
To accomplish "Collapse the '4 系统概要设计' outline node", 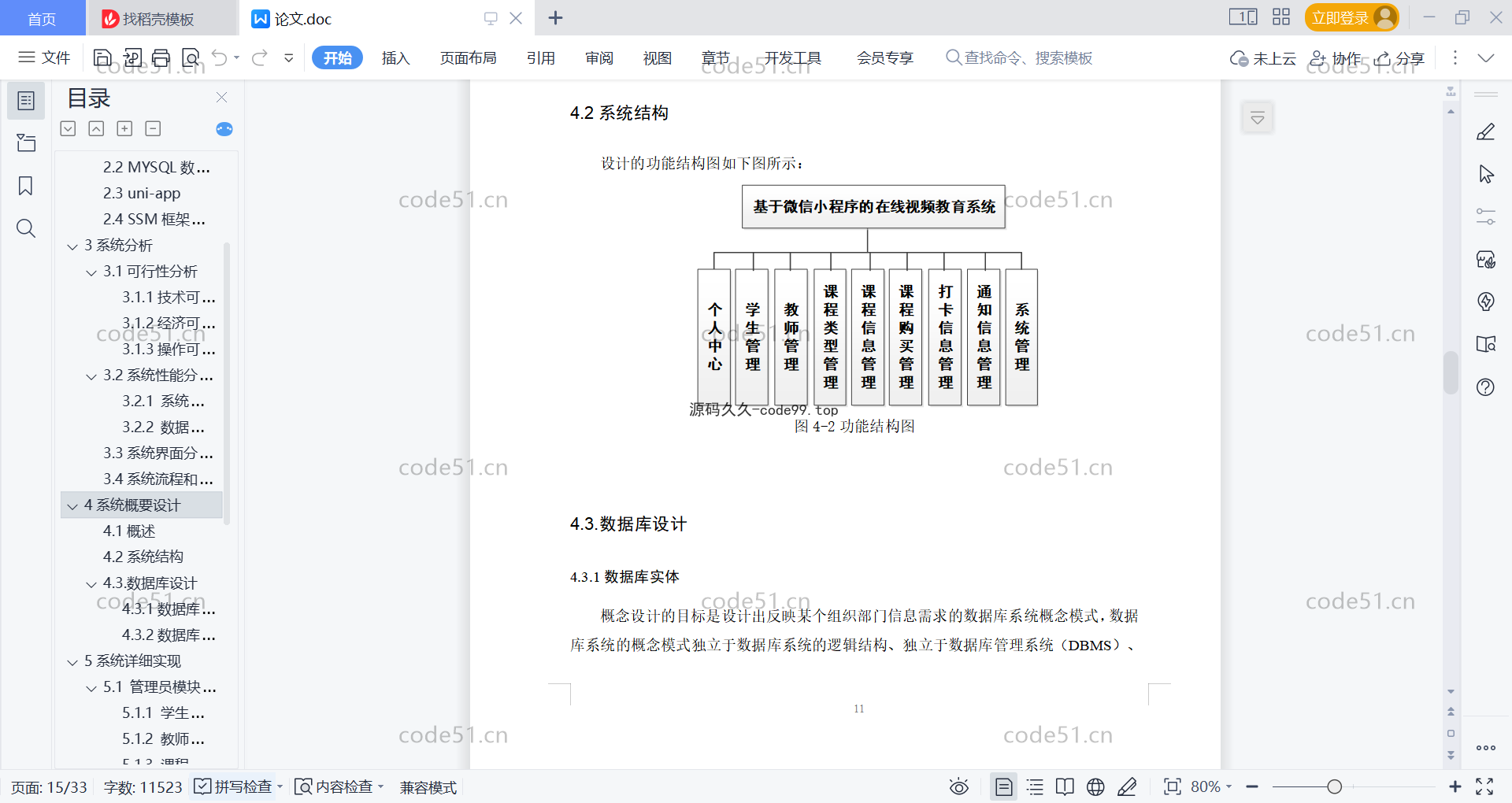I will [x=72, y=506].
